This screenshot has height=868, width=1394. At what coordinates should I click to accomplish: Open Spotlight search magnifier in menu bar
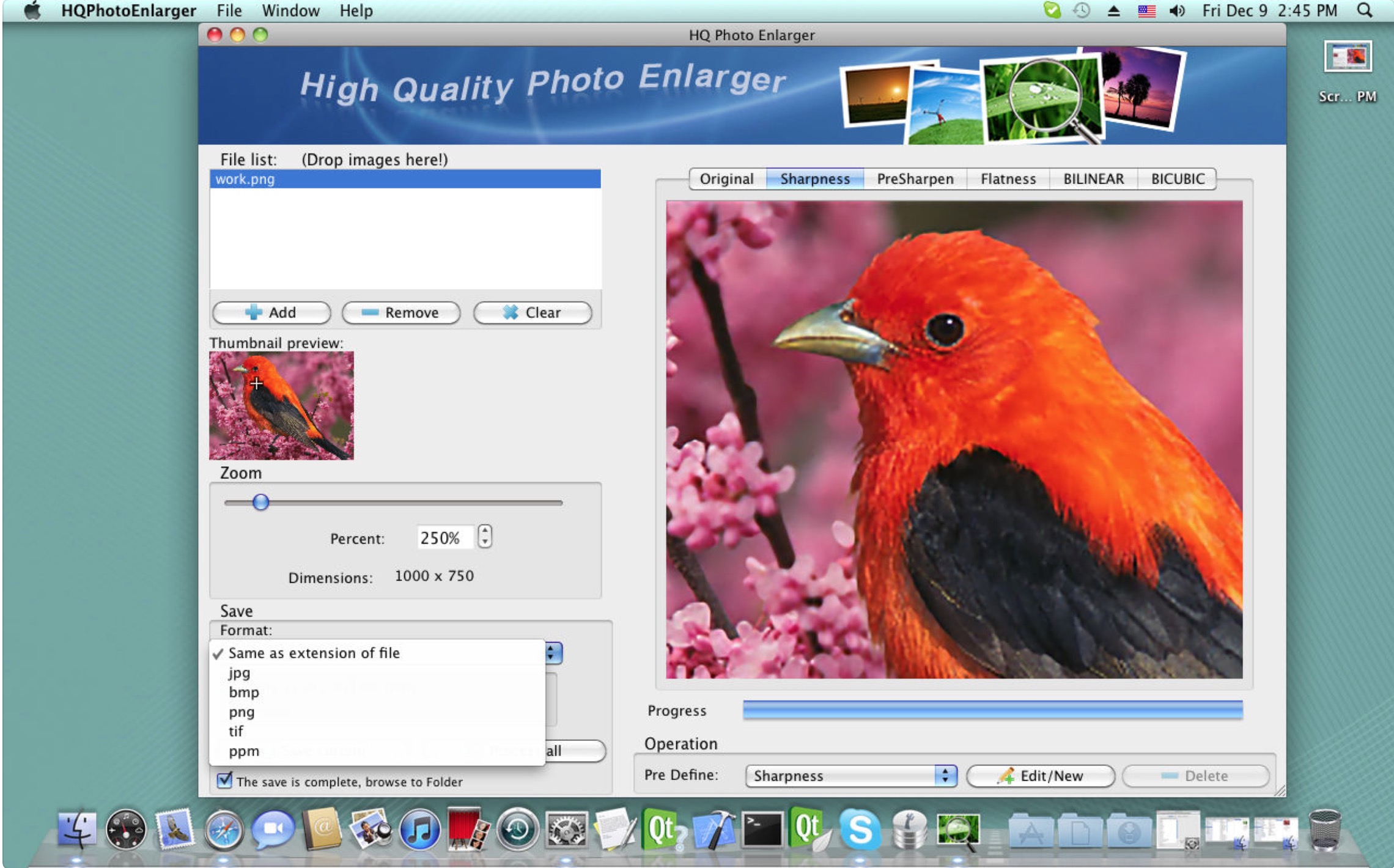(1365, 10)
